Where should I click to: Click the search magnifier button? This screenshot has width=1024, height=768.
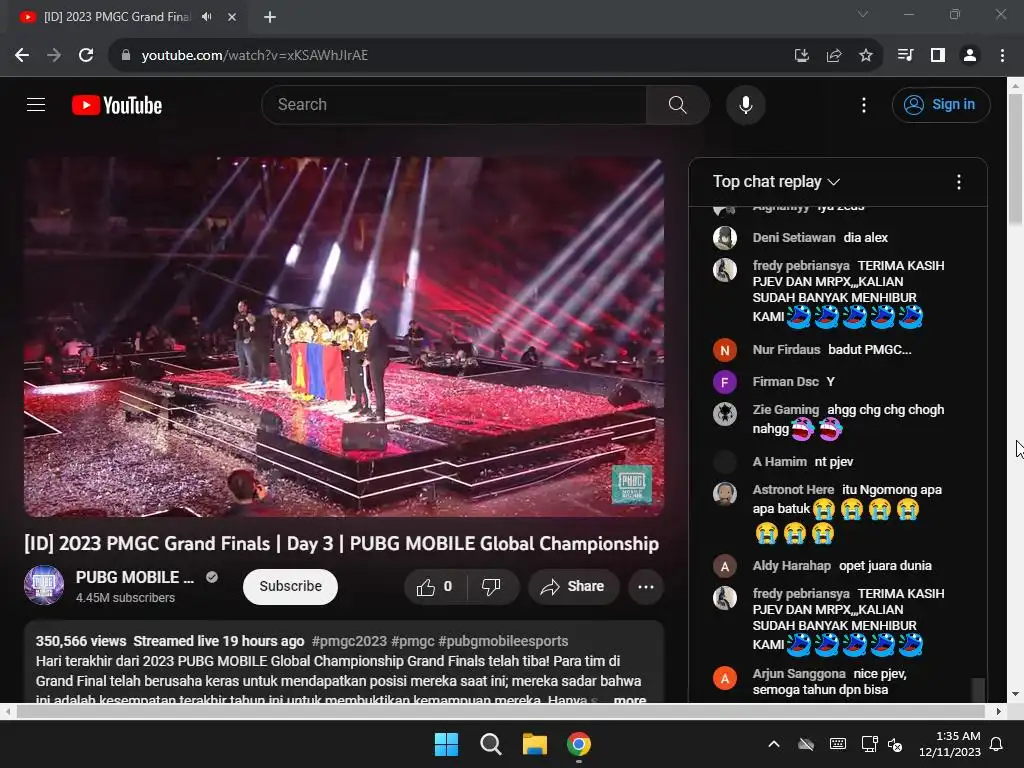[677, 104]
